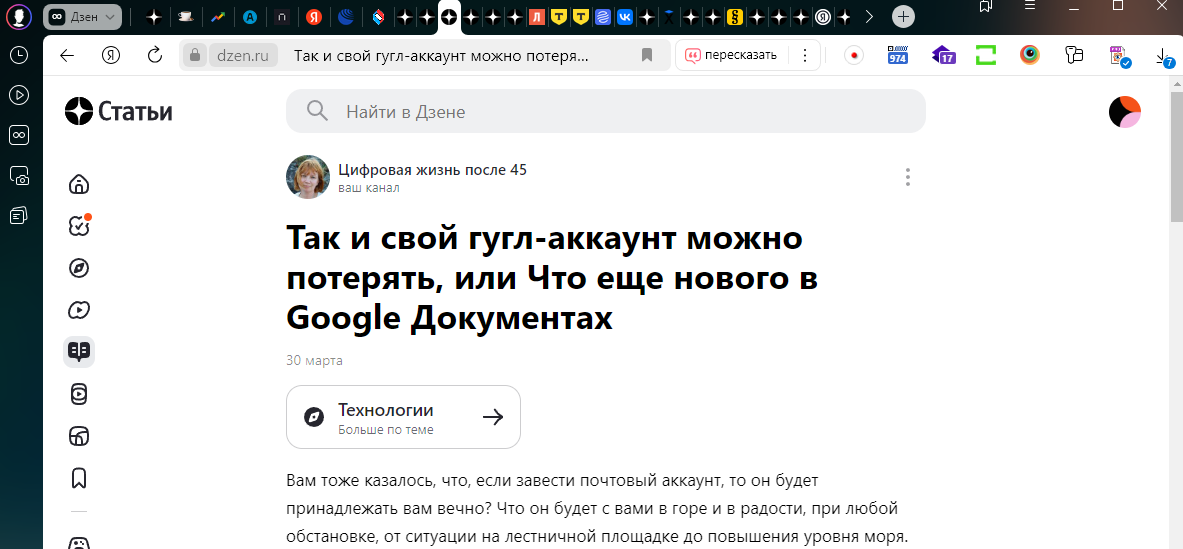The height and width of the screenshot is (549, 1183).
Task: Show more tabs with the tab strip arrow
Action: (x=869, y=17)
